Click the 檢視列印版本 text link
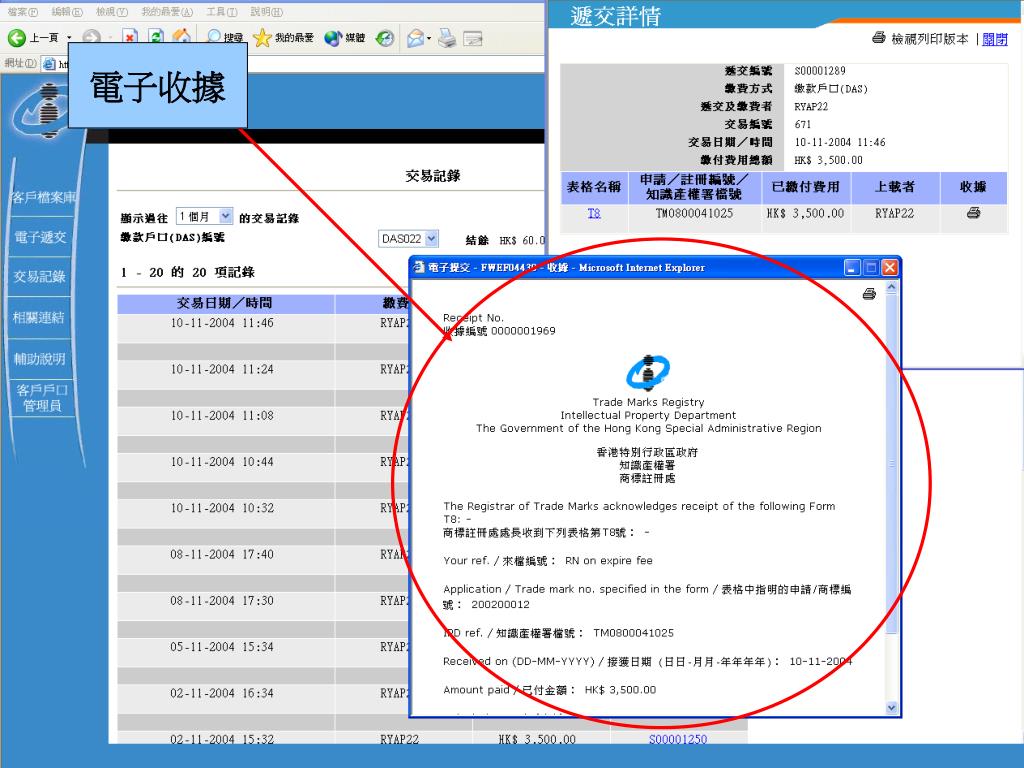This screenshot has height=768, width=1024. coord(929,39)
